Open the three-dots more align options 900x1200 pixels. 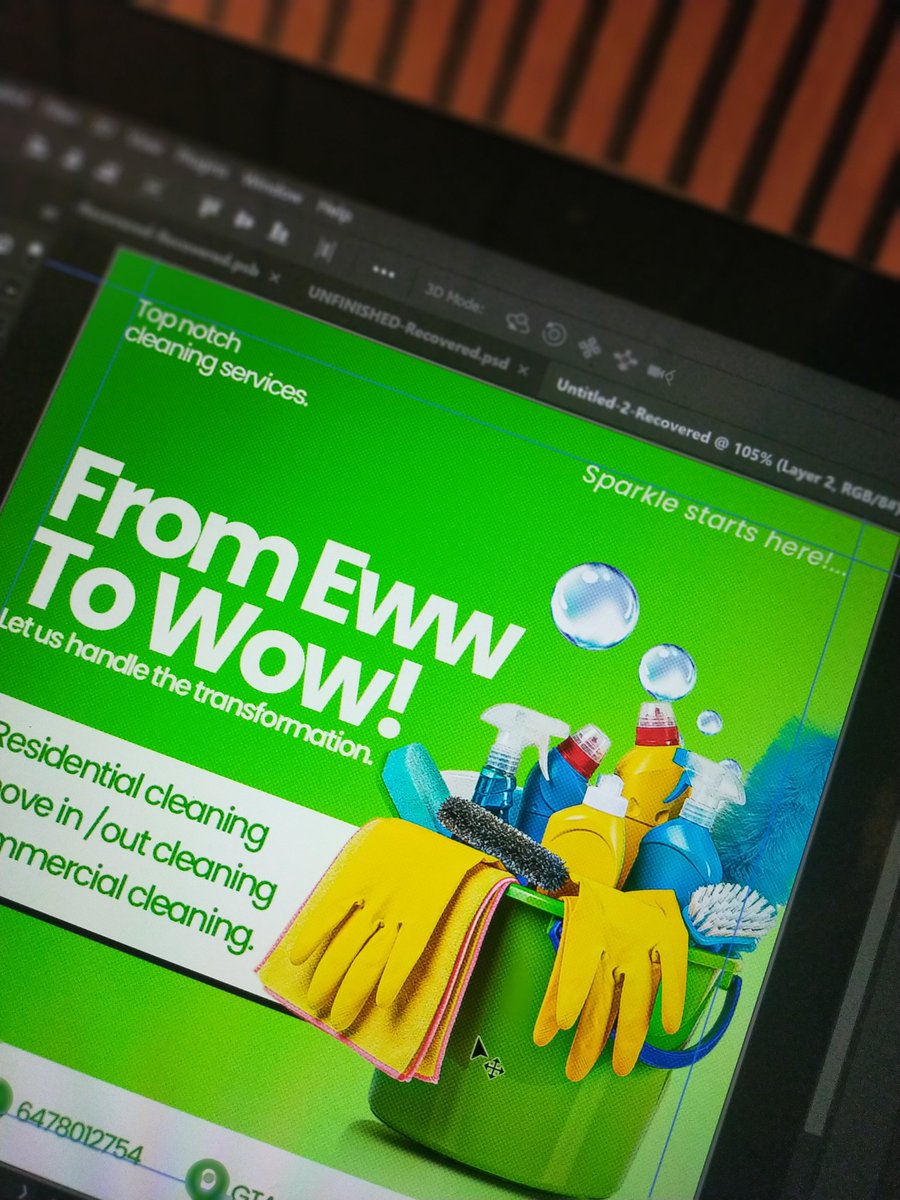(384, 271)
